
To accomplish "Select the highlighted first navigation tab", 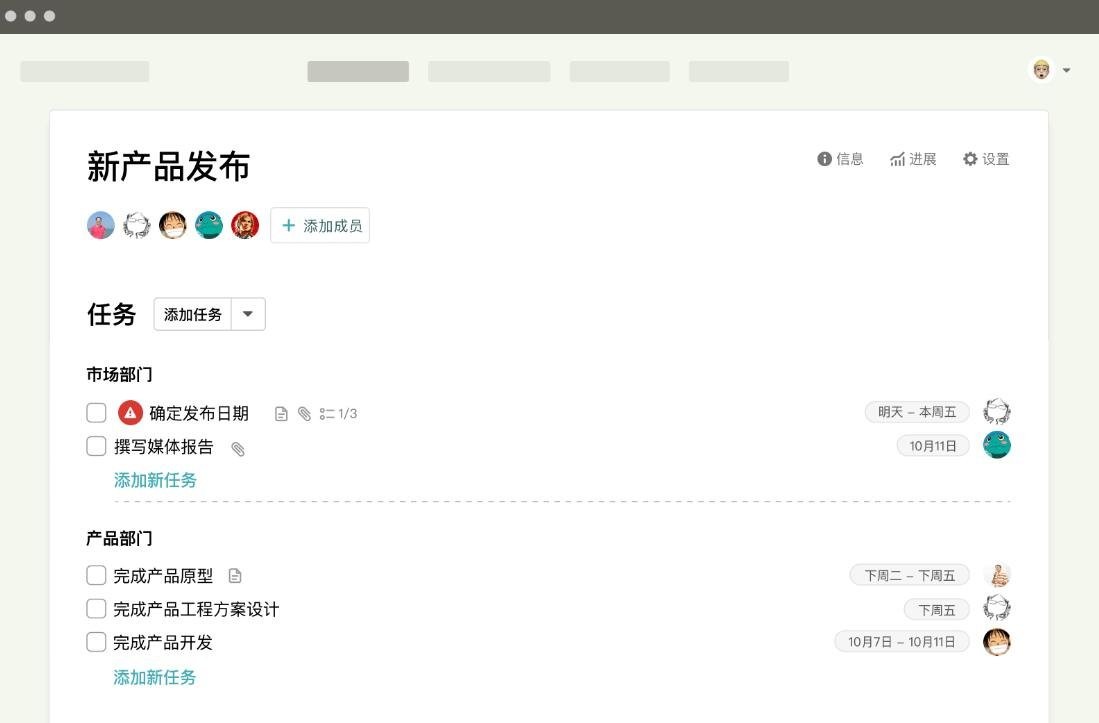I will click(x=358, y=72).
